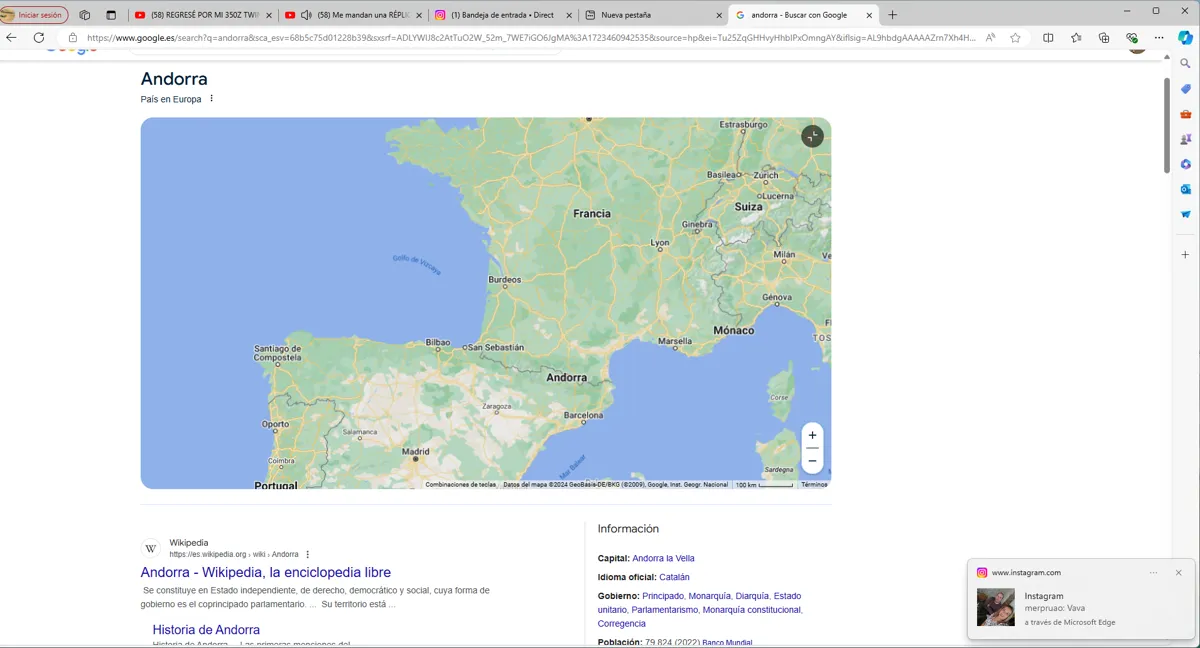Collapse the map with the round shrink button

813,136
